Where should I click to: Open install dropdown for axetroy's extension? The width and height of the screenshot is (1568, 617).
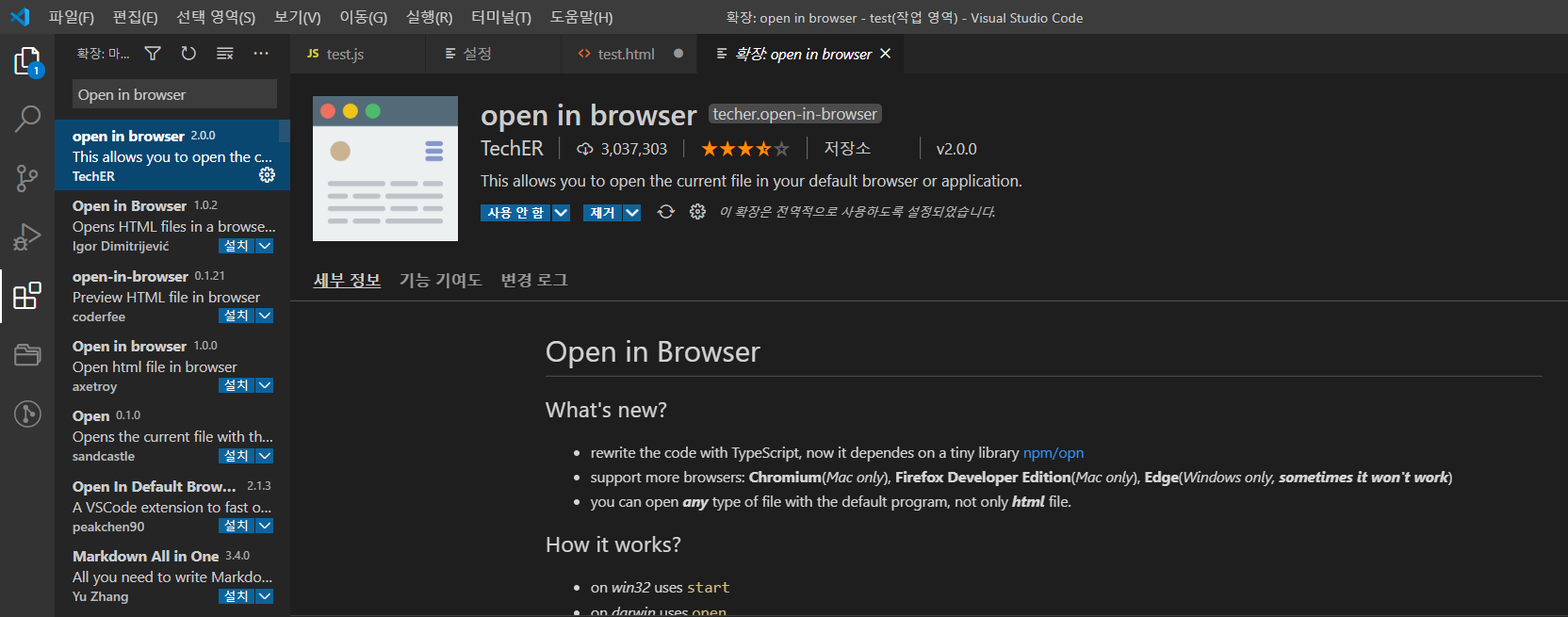pos(265,385)
